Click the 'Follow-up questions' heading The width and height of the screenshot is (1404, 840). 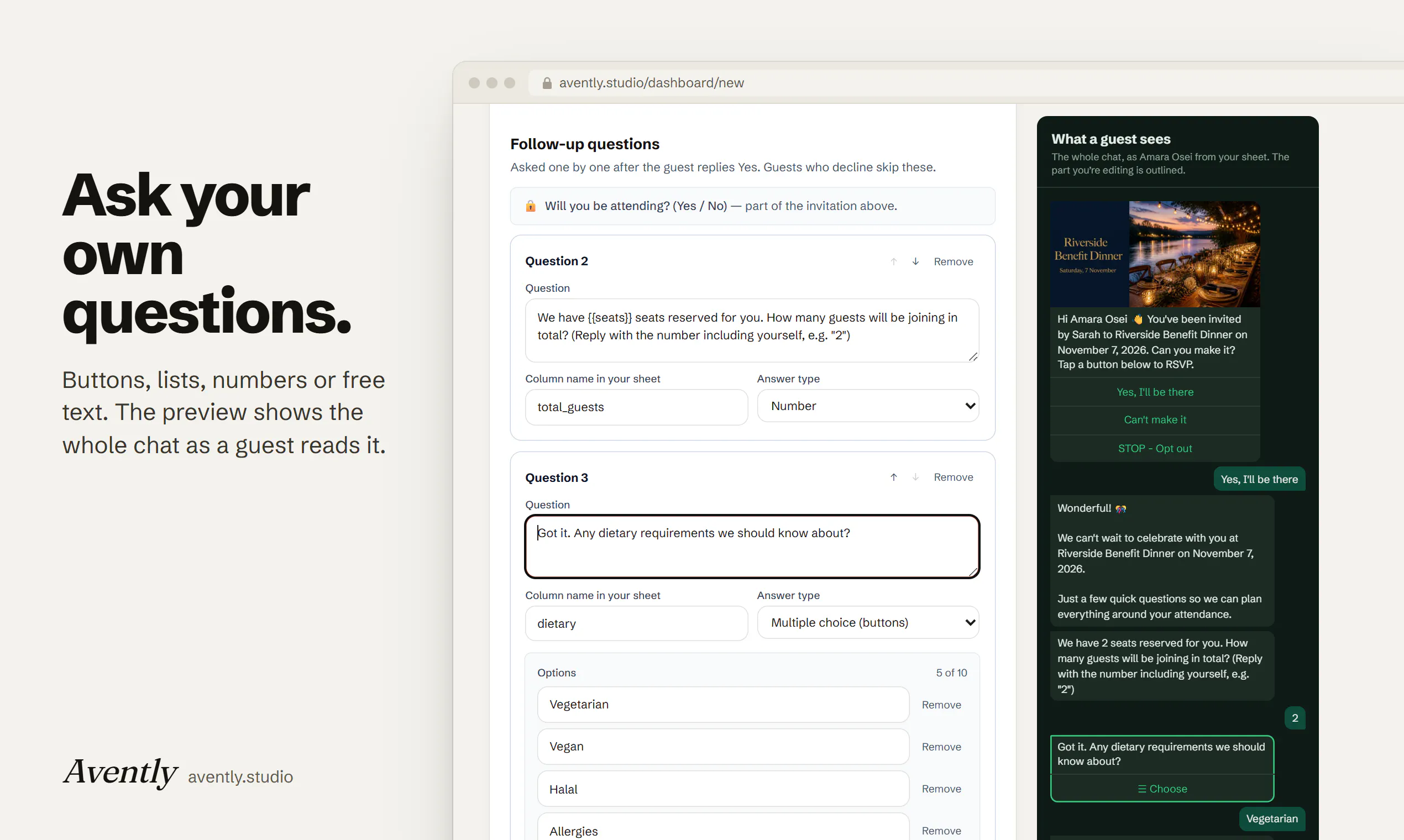(585, 144)
